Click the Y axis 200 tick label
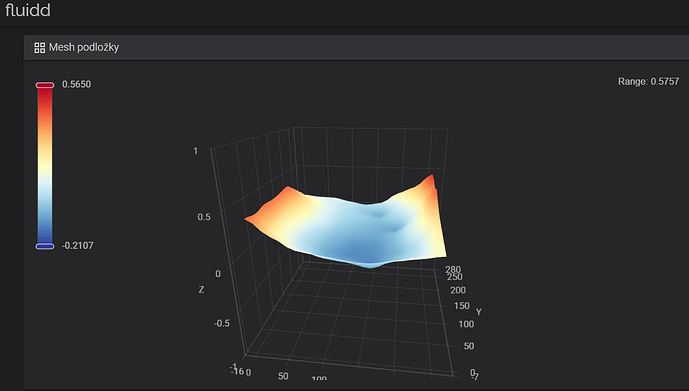 tap(458, 290)
